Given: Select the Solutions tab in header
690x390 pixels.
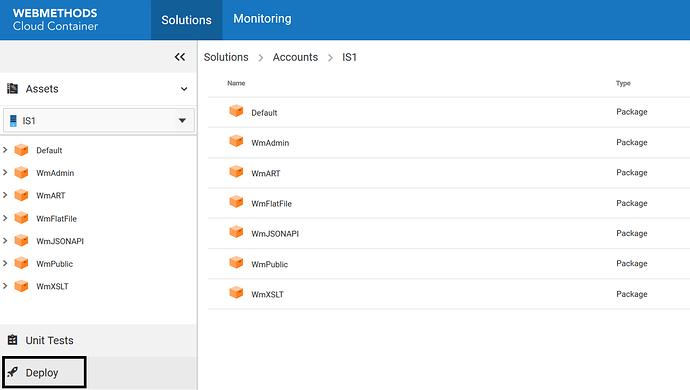Looking at the screenshot, I should (187, 20).
